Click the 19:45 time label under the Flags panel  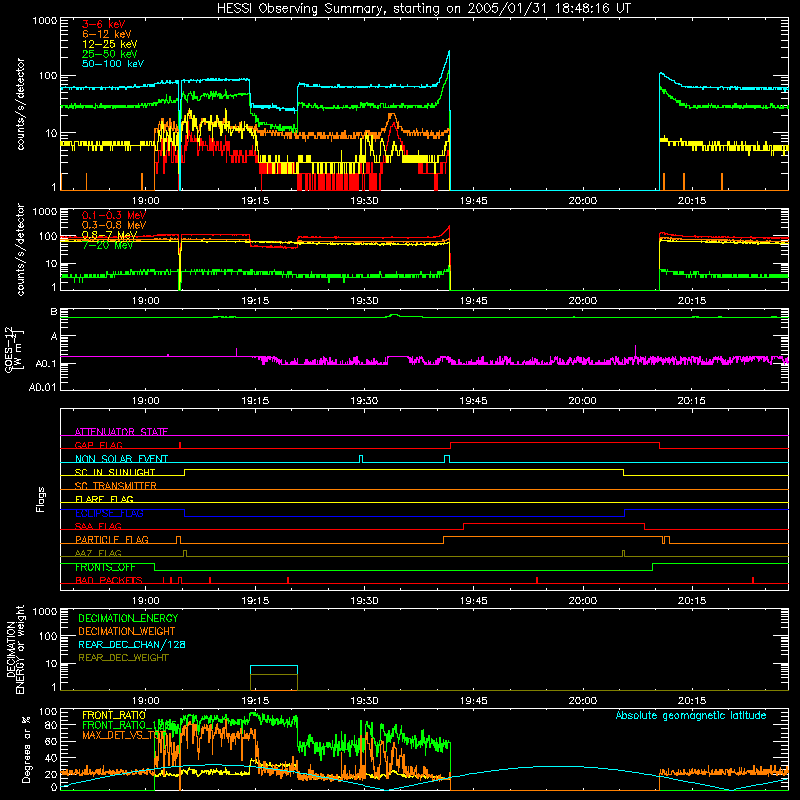pyautogui.click(x=473, y=601)
